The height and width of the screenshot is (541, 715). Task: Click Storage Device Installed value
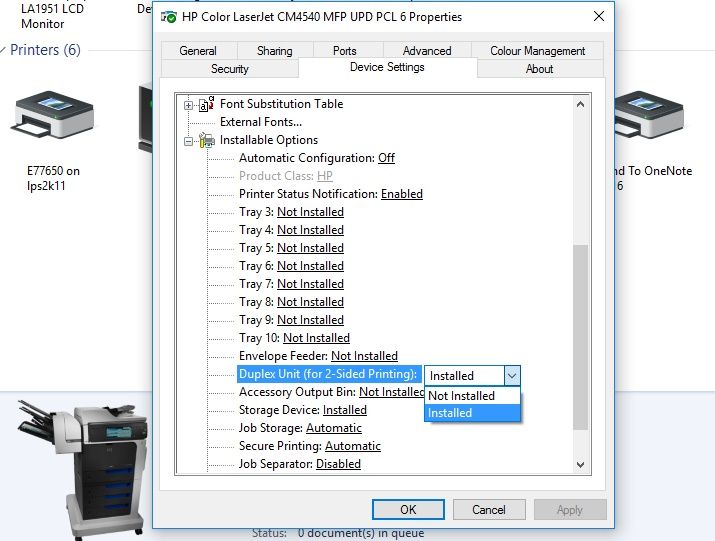coord(345,410)
